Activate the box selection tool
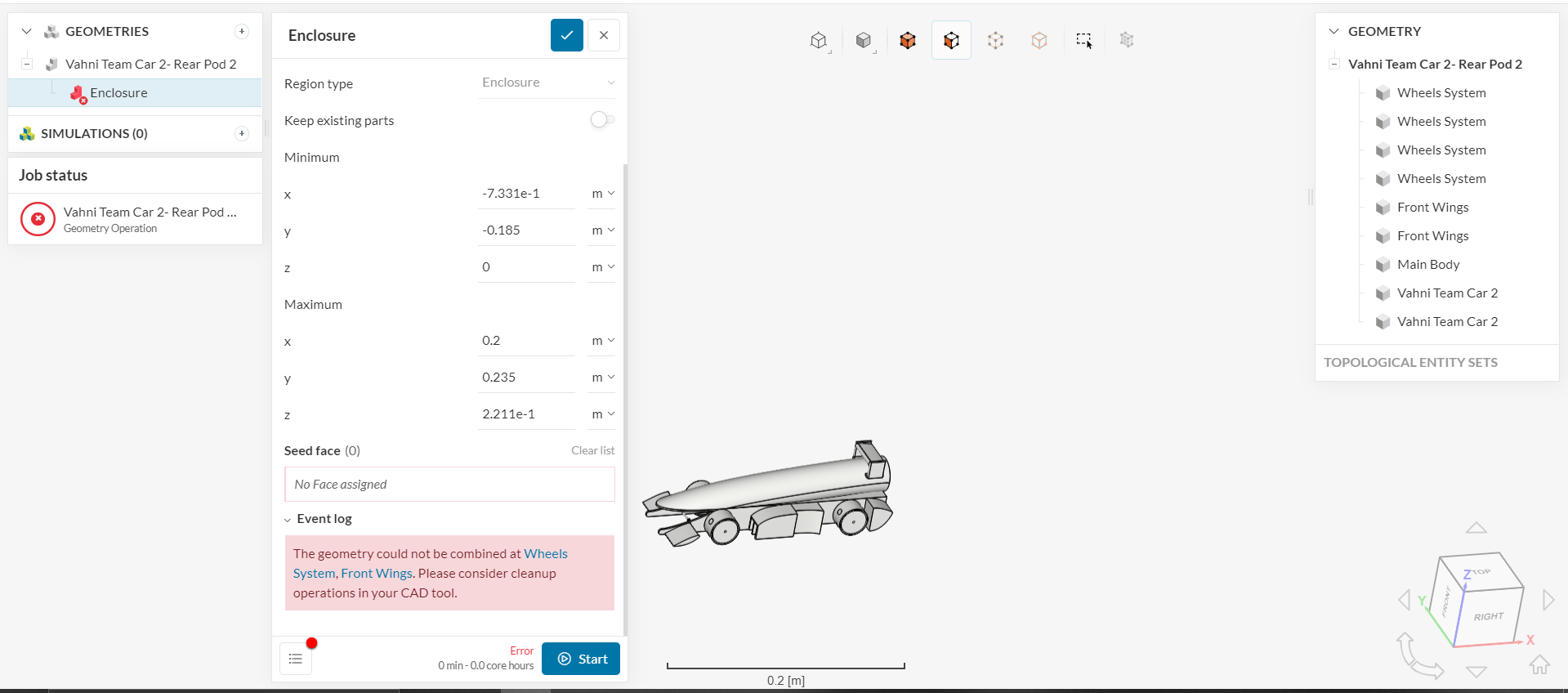Screen dimensions: 1568x693 (x=1084, y=40)
